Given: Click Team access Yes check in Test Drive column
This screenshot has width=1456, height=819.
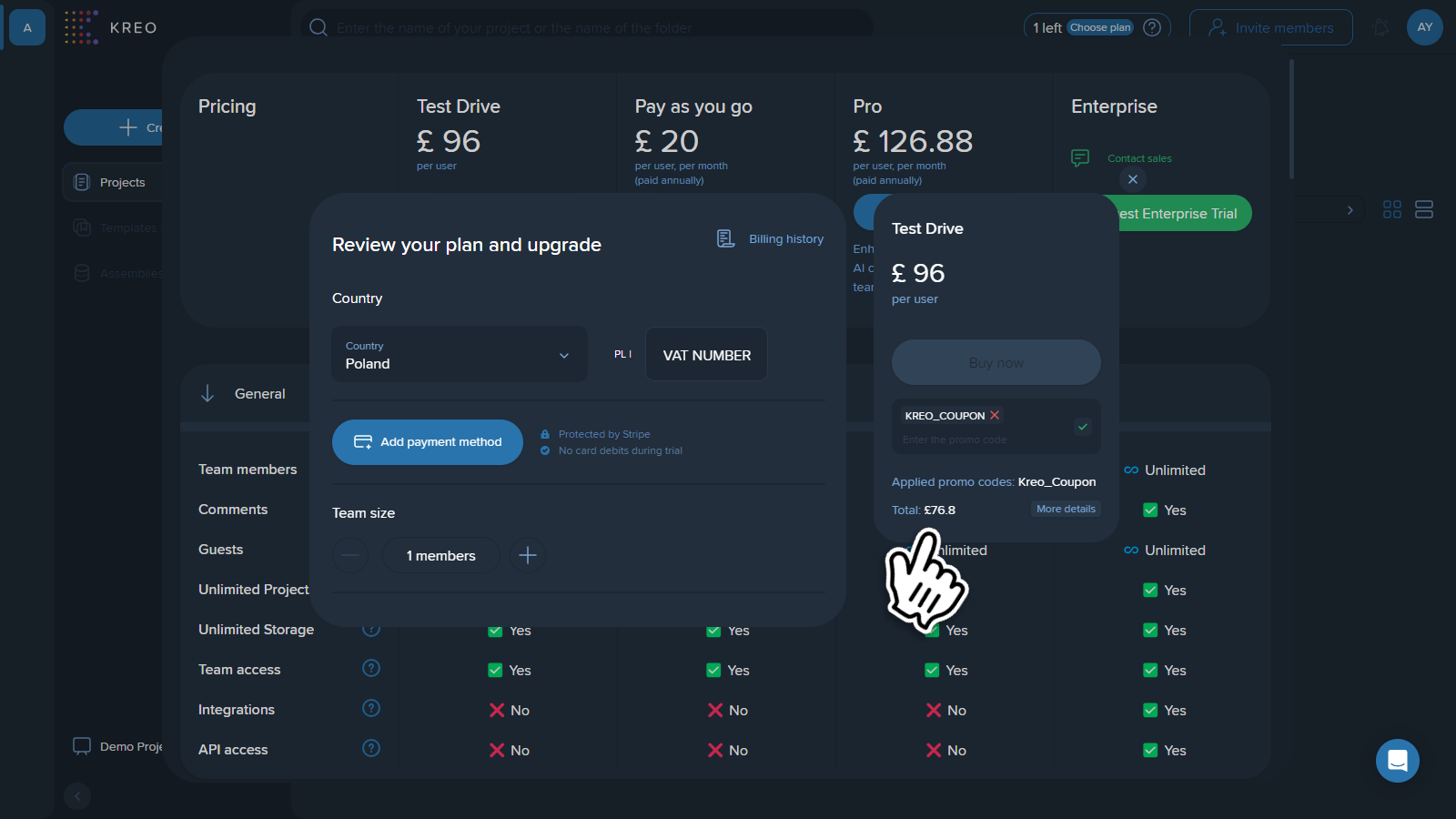Looking at the screenshot, I should point(495,670).
